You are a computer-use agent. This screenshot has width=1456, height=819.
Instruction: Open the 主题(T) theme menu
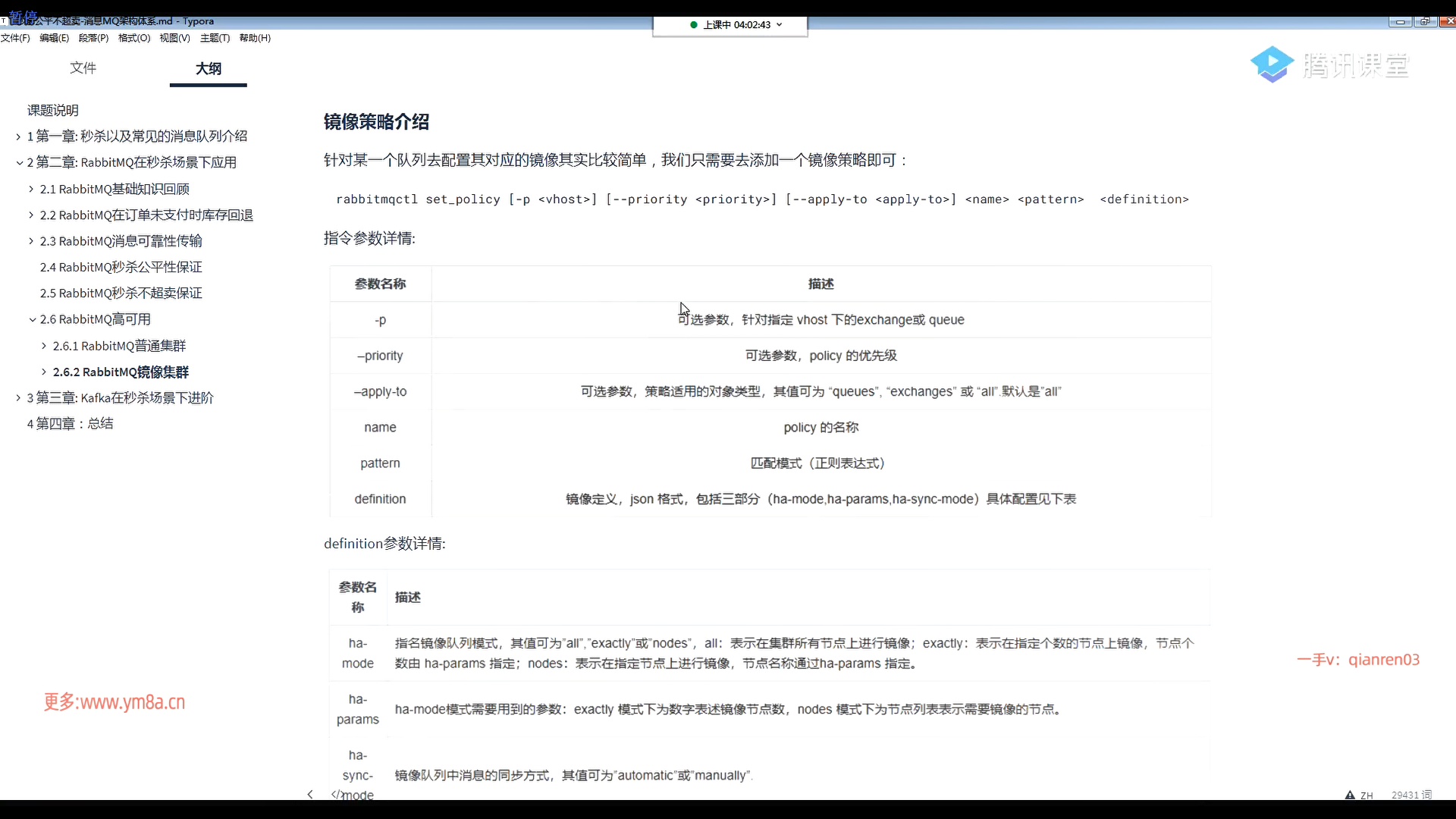[215, 38]
